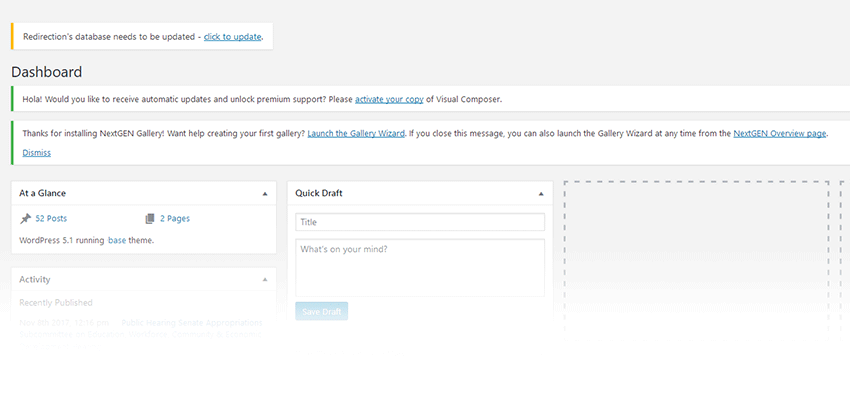Click the pages icon beside 2 Pages
Image resolution: width=850 pixels, height=400 pixels.
[150, 218]
